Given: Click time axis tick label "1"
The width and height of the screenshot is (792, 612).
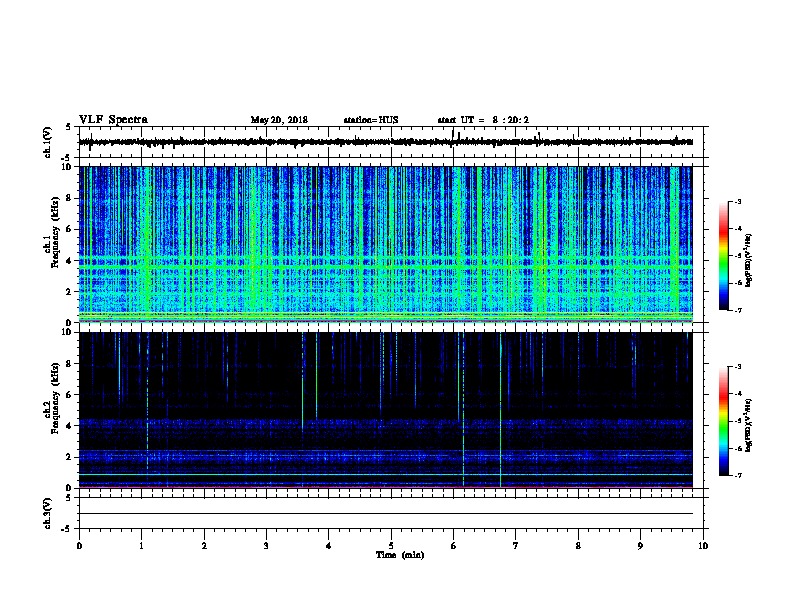Looking at the screenshot, I should (x=141, y=546).
